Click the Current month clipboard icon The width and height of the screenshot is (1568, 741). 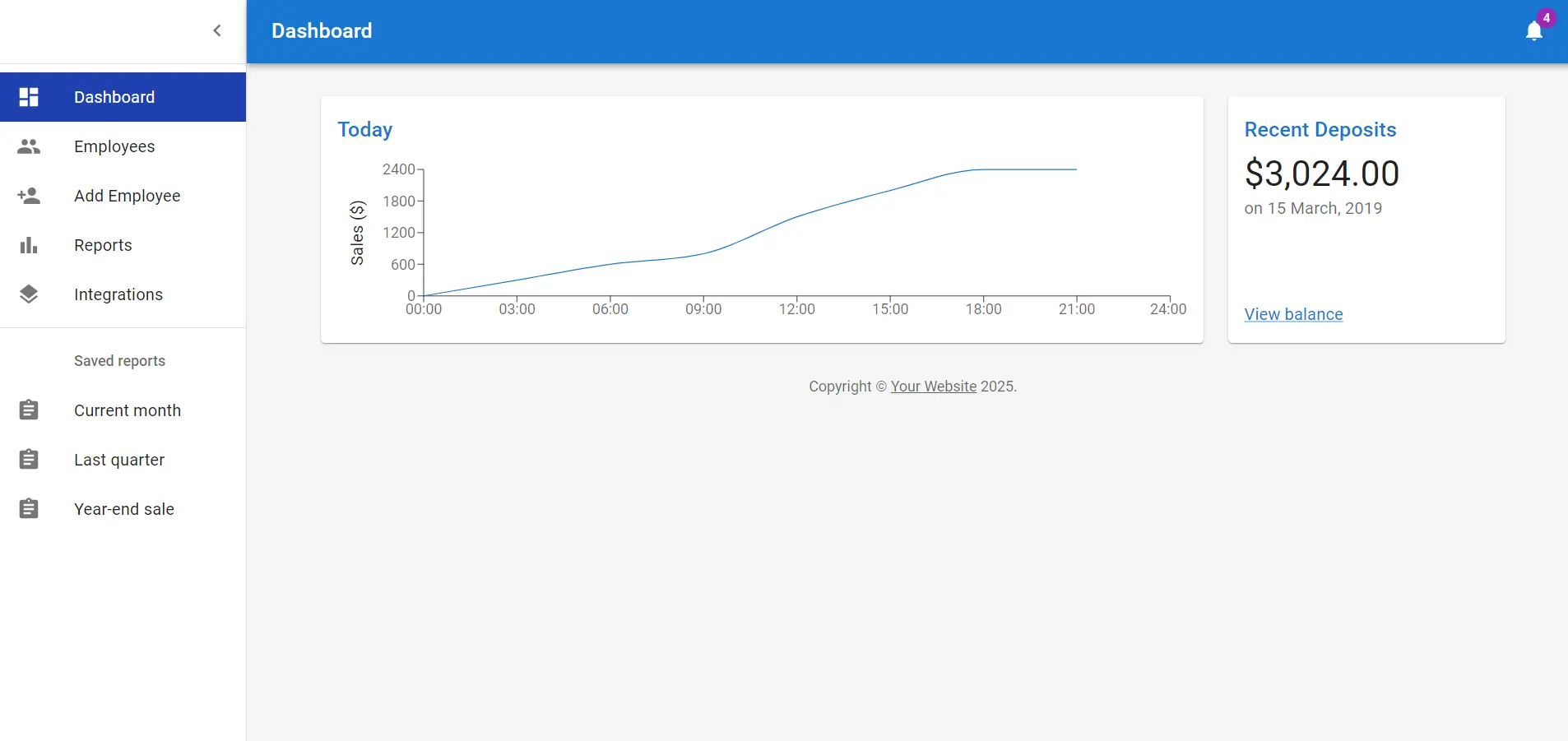[x=29, y=410]
